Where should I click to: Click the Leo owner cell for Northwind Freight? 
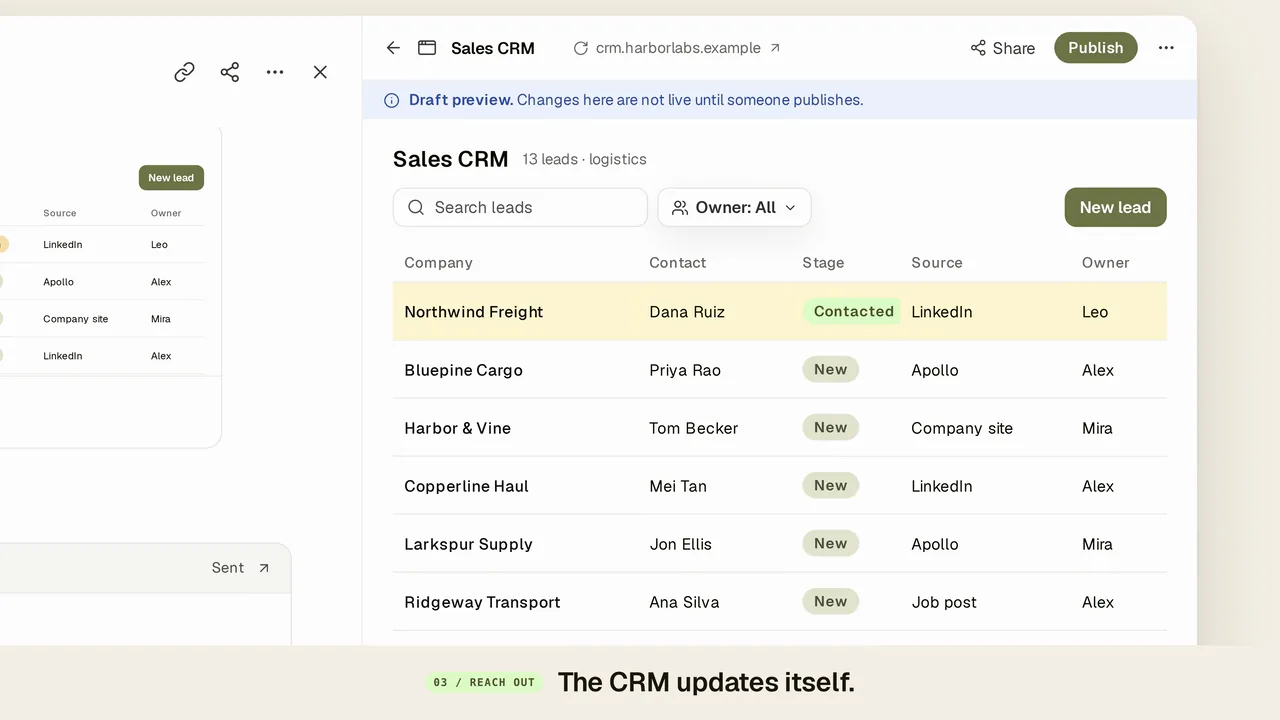pyautogui.click(x=1095, y=312)
